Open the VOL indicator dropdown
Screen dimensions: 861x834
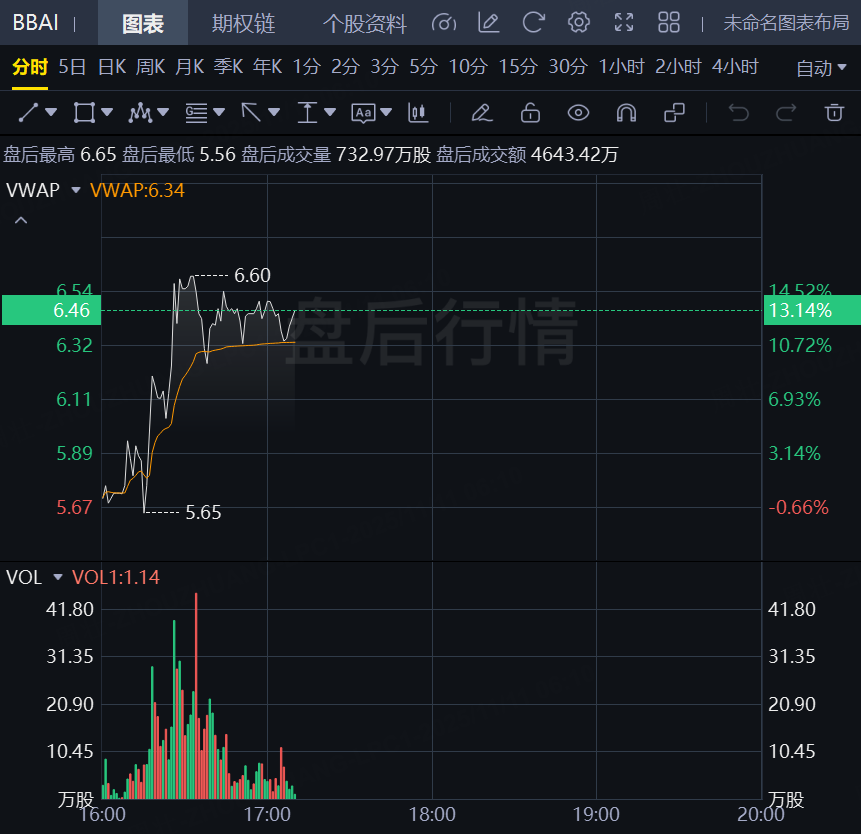[x=58, y=577]
